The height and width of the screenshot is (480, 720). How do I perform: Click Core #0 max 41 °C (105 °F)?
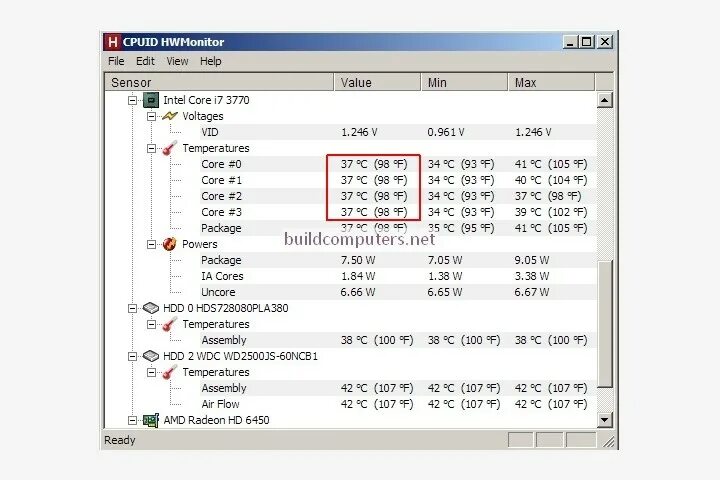[551, 164]
